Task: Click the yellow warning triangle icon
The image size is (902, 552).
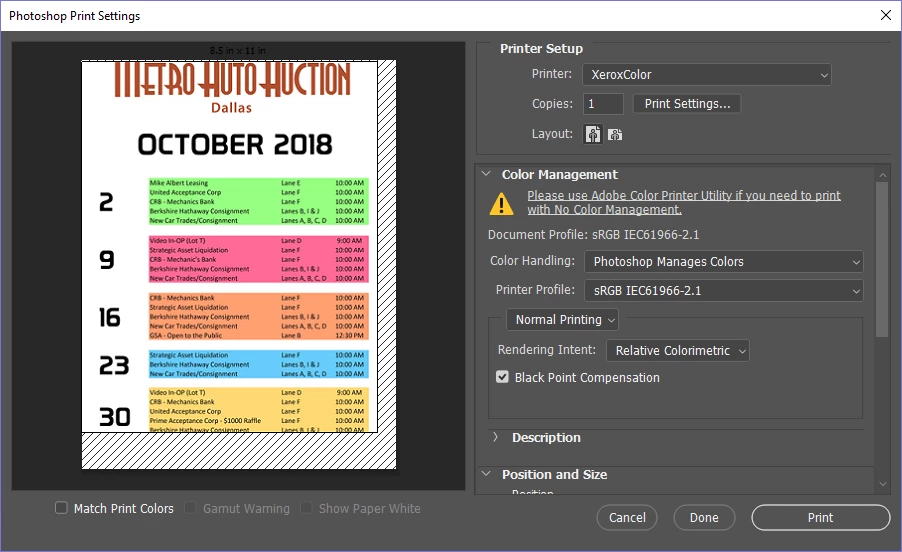Action: click(x=501, y=204)
